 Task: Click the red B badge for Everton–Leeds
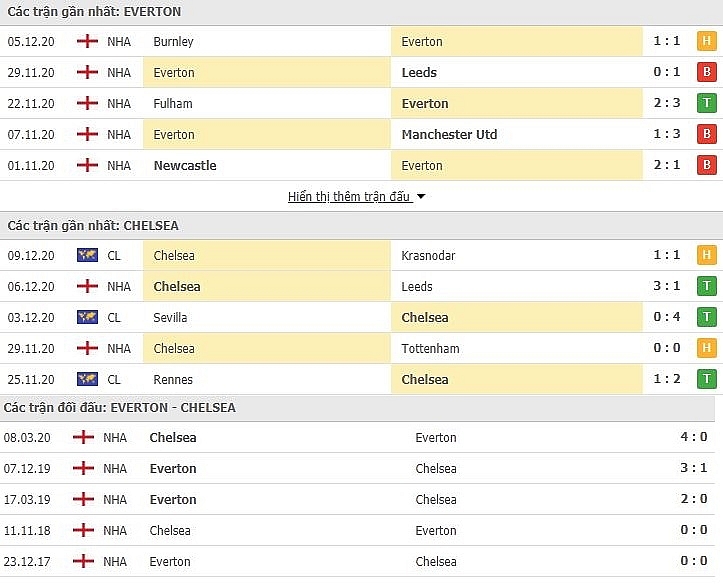coord(706,72)
